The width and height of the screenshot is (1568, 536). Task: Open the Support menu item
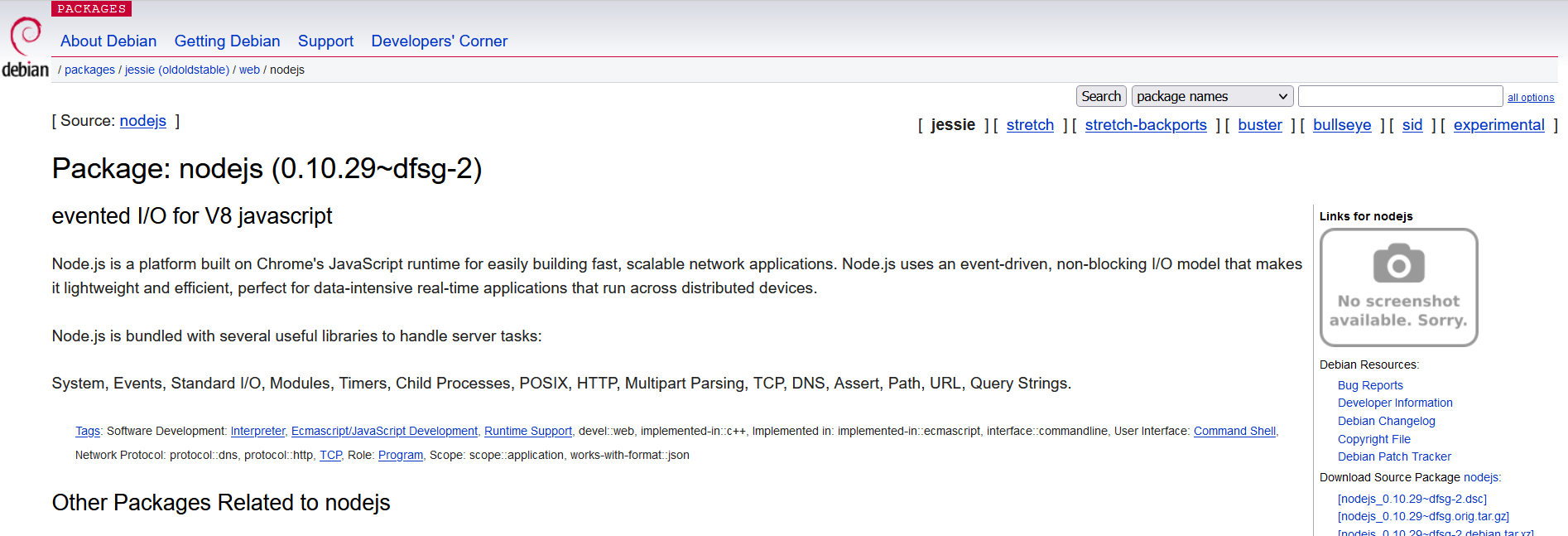click(325, 41)
